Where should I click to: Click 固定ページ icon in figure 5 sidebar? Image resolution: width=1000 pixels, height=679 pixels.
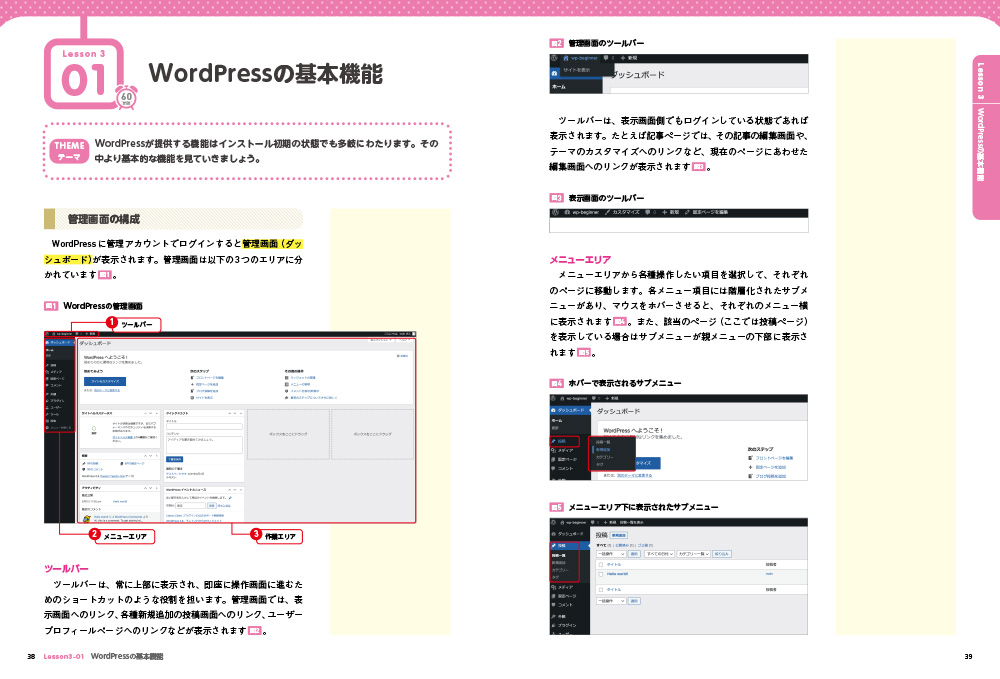[x=554, y=596]
